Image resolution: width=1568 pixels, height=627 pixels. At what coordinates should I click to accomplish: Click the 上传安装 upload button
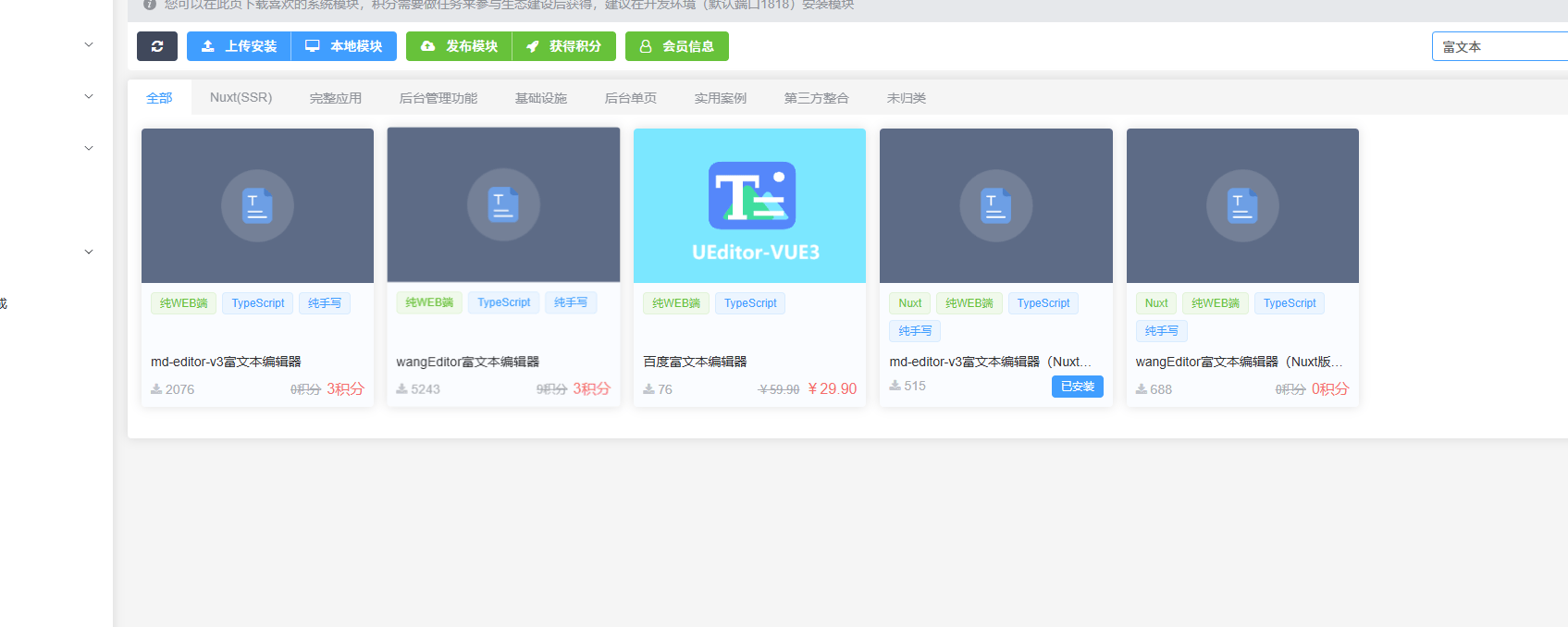tap(239, 46)
